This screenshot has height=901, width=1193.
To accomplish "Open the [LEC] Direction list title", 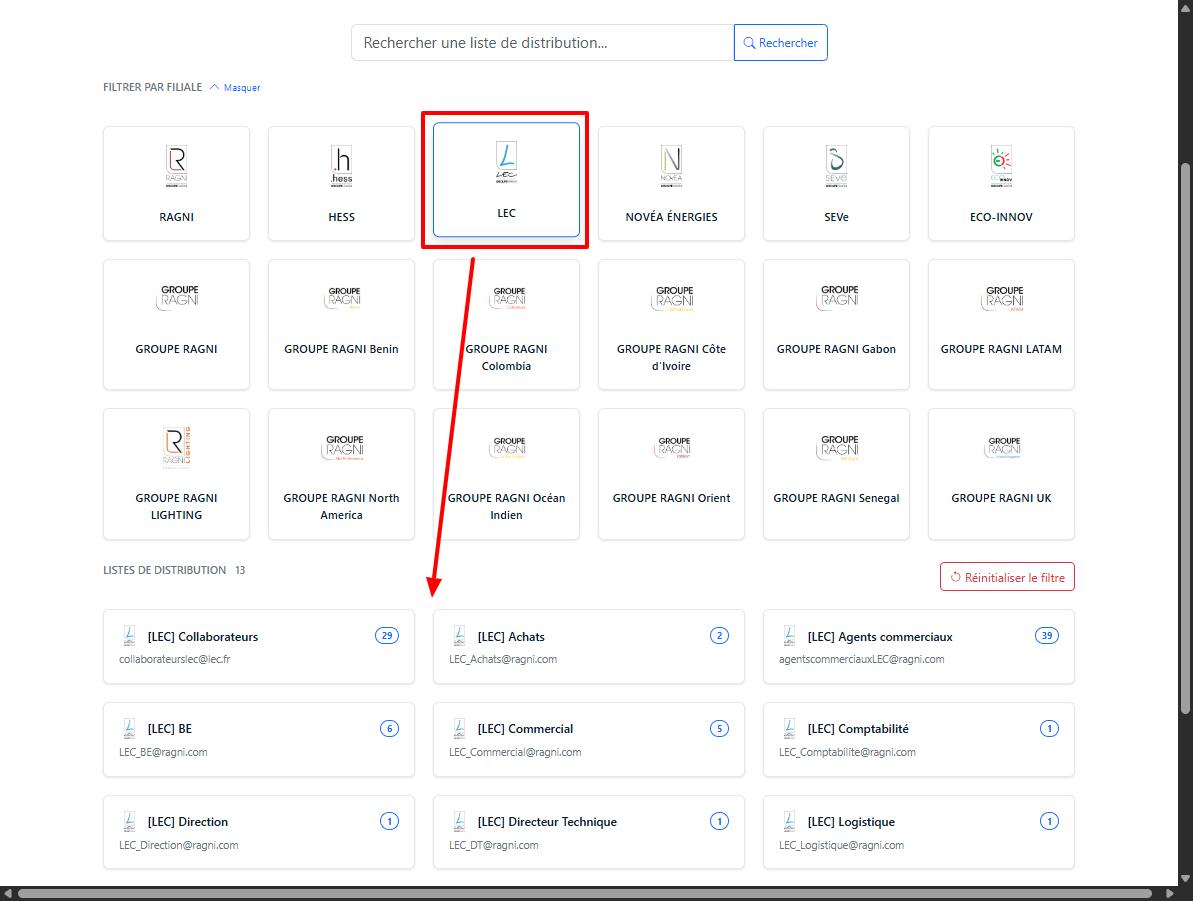I will point(188,822).
